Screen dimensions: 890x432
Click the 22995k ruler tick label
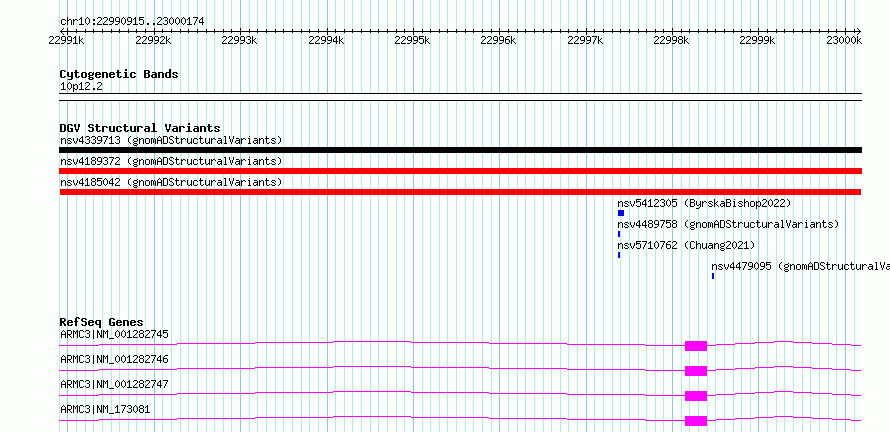[x=413, y=40]
